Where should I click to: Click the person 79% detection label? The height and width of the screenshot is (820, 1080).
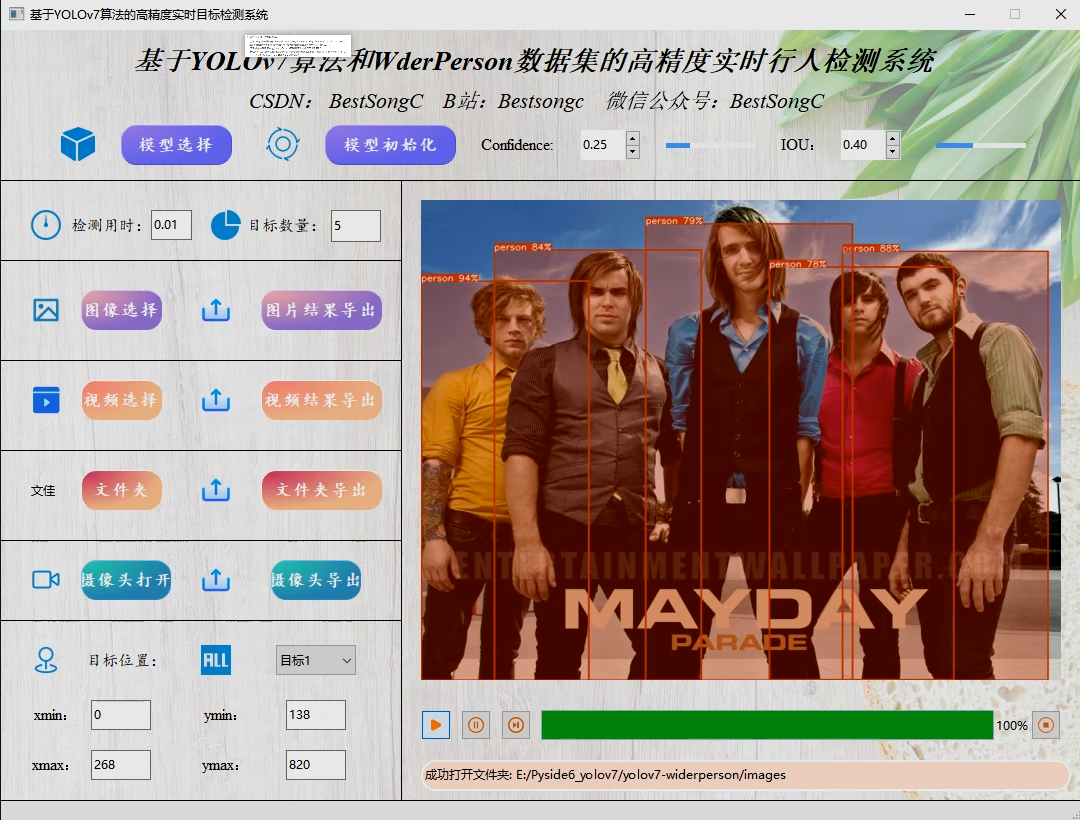[x=674, y=220]
